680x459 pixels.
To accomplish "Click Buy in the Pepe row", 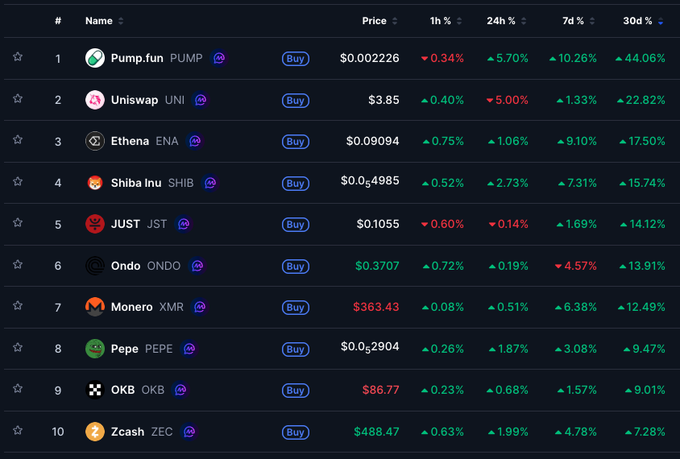I will (295, 349).
